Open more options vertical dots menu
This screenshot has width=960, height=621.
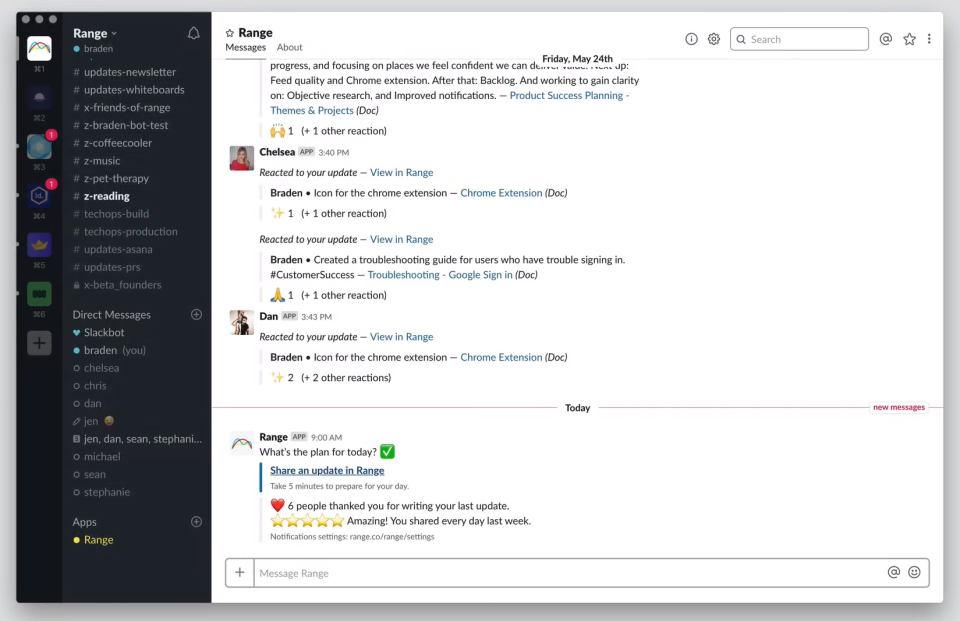point(929,39)
